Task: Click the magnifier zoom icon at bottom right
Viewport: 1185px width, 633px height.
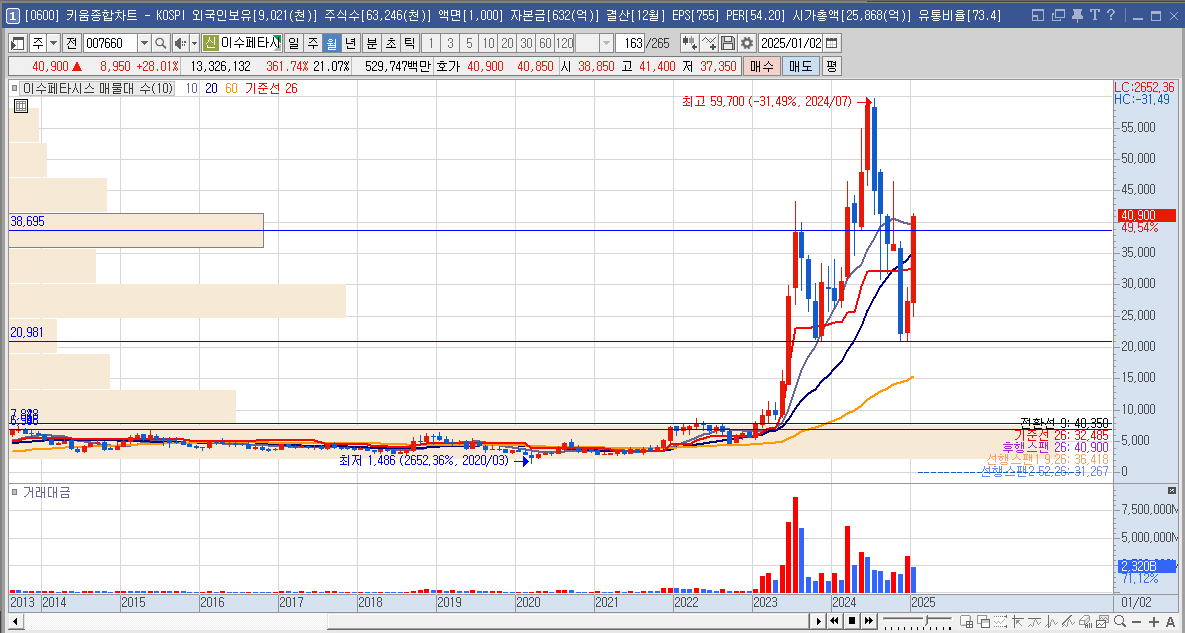Action: click(1119, 622)
